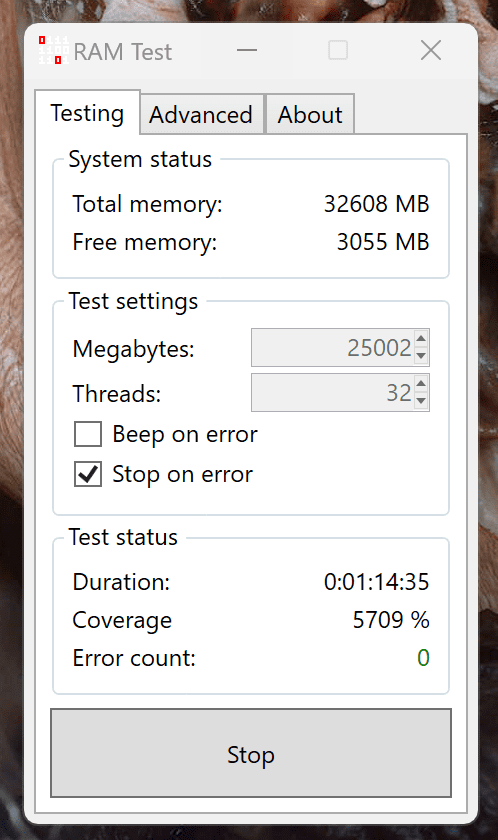Open the About tab
The image size is (498, 840).
click(x=310, y=114)
